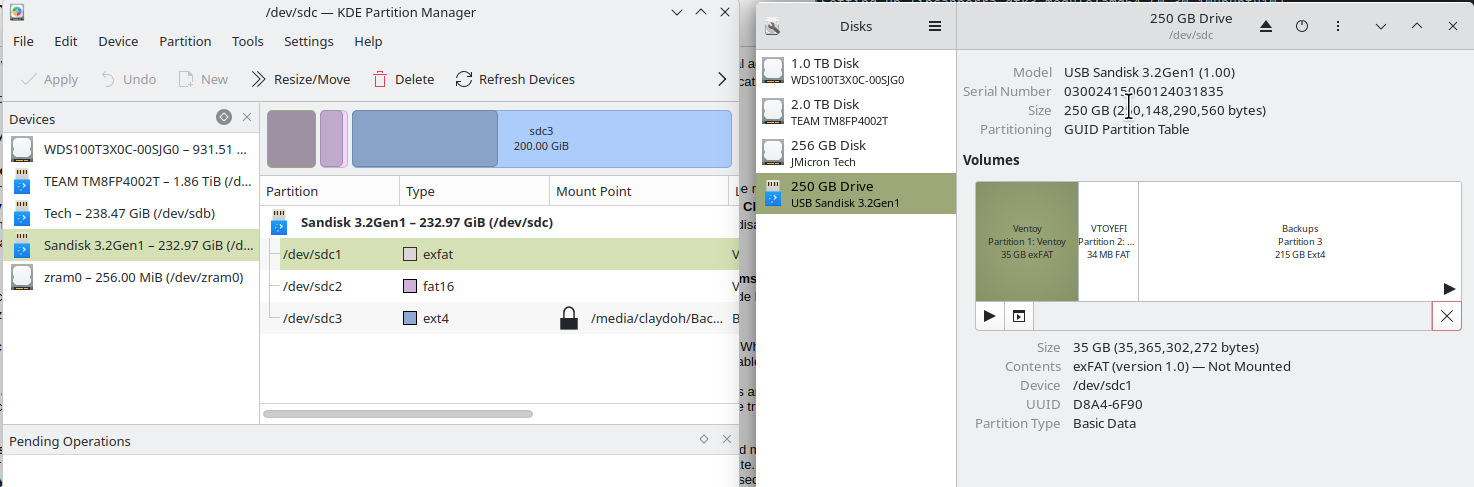Float the Devices panel using its diamond icon

224,118
